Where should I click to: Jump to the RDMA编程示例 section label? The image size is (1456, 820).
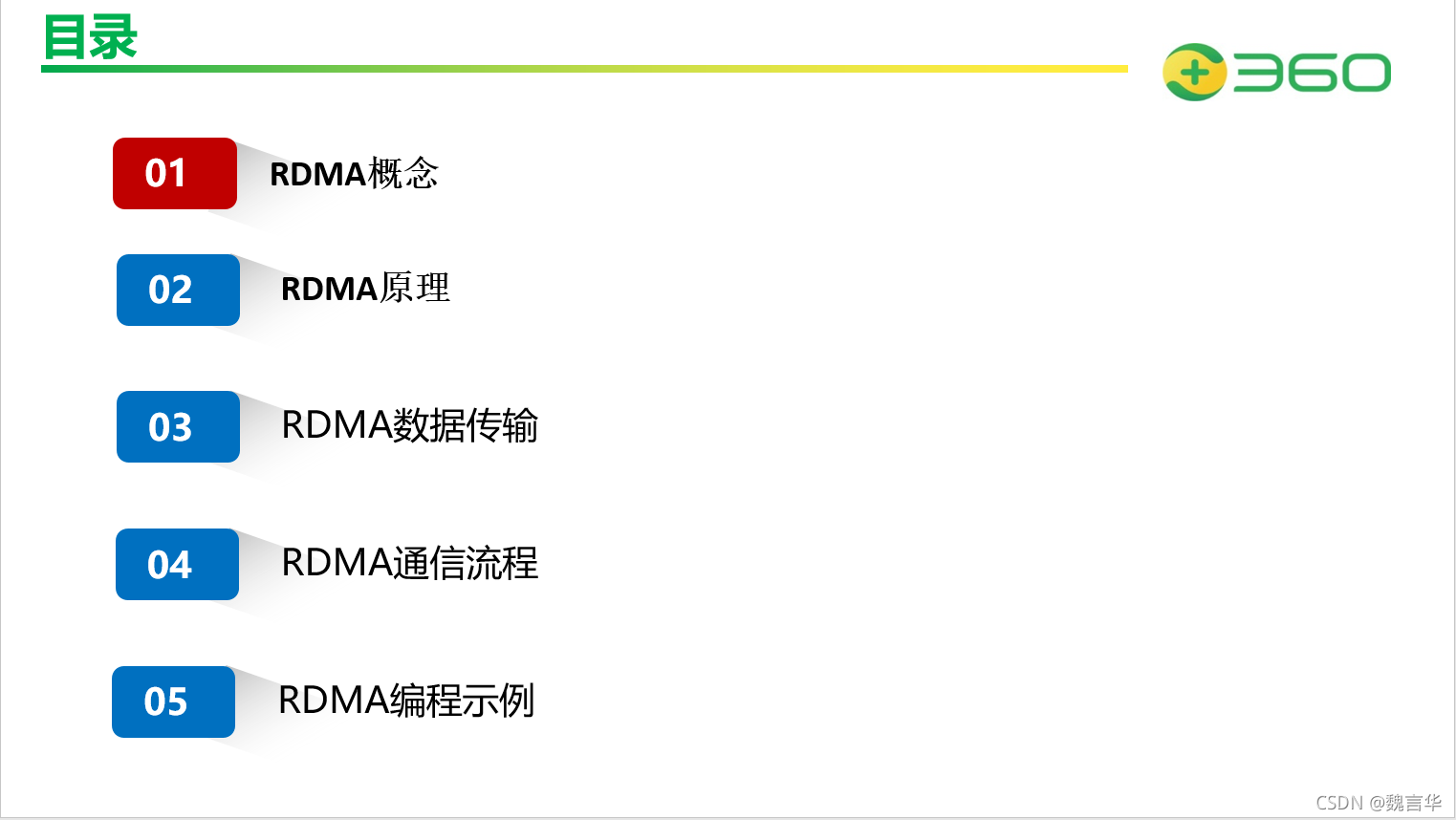[x=405, y=701]
